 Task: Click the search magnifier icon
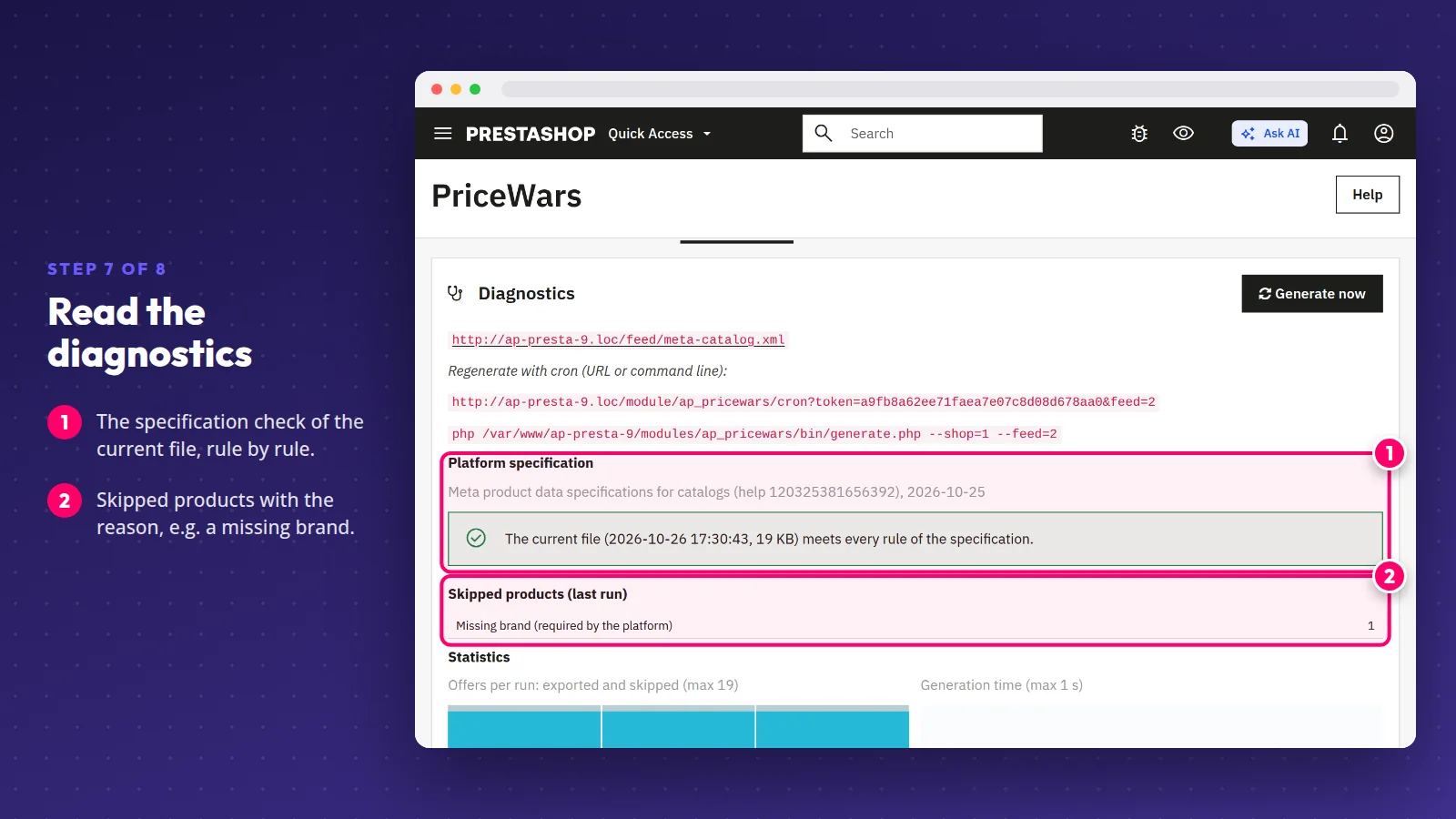(824, 133)
